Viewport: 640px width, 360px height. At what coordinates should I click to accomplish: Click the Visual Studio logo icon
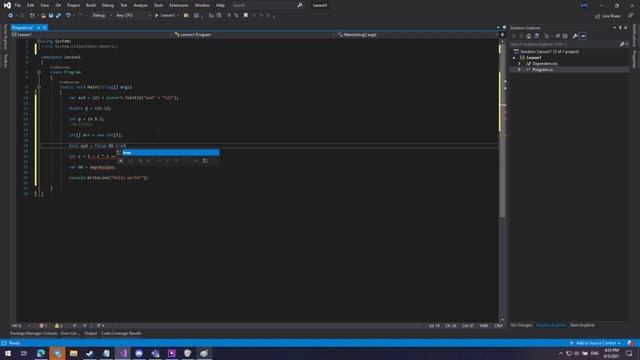7,5
